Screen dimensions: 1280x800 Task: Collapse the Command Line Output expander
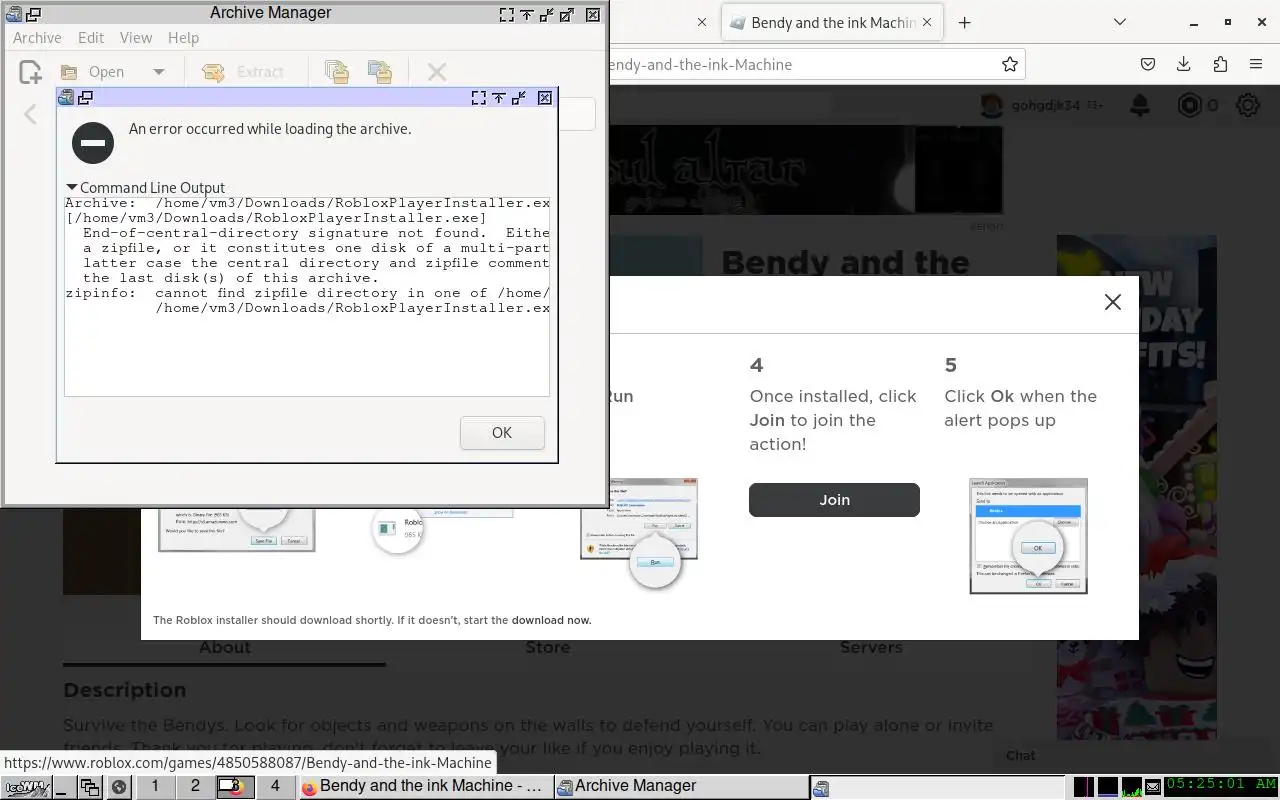(x=144, y=188)
